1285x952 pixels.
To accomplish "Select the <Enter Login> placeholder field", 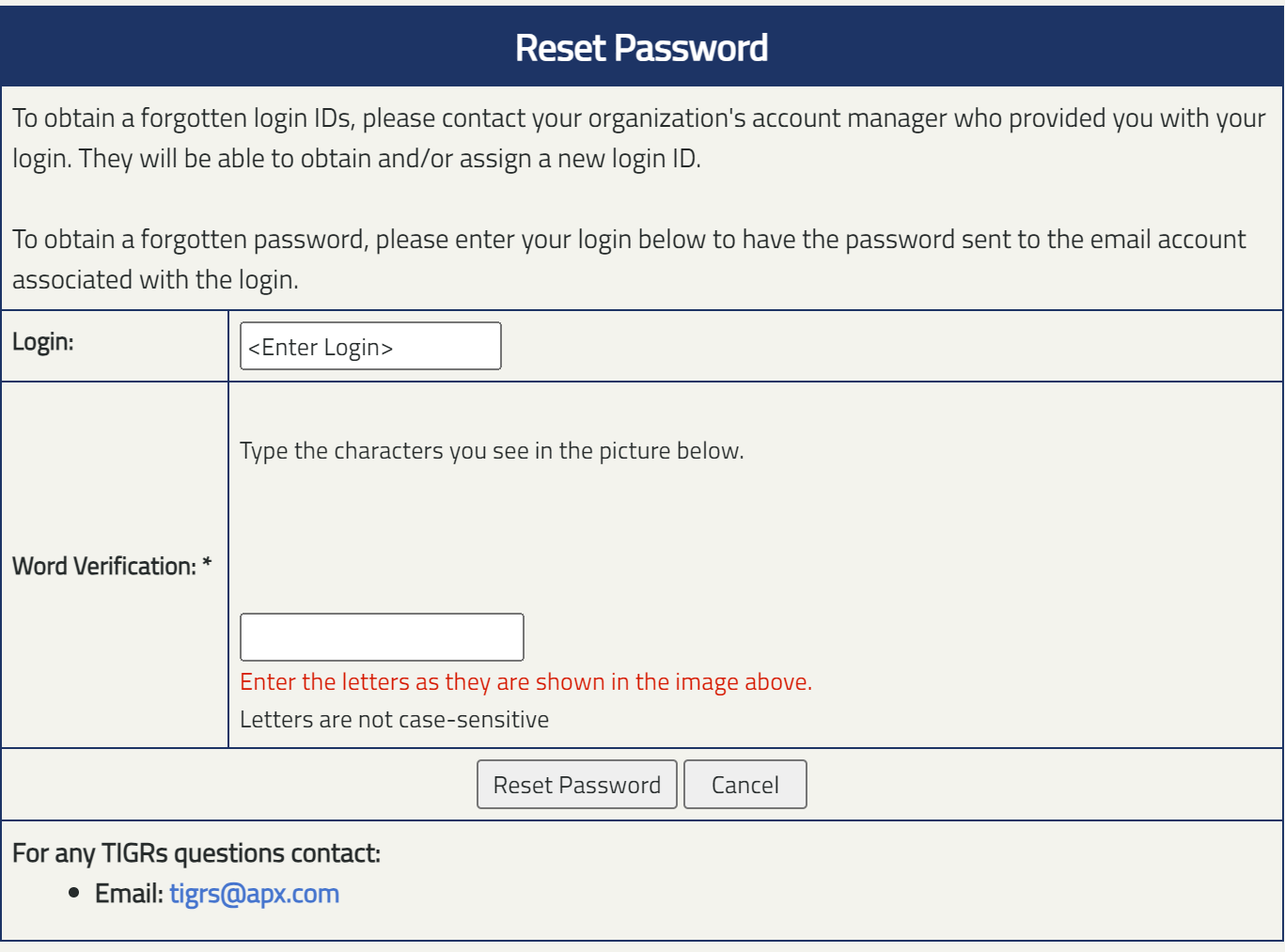I will [x=369, y=346].
